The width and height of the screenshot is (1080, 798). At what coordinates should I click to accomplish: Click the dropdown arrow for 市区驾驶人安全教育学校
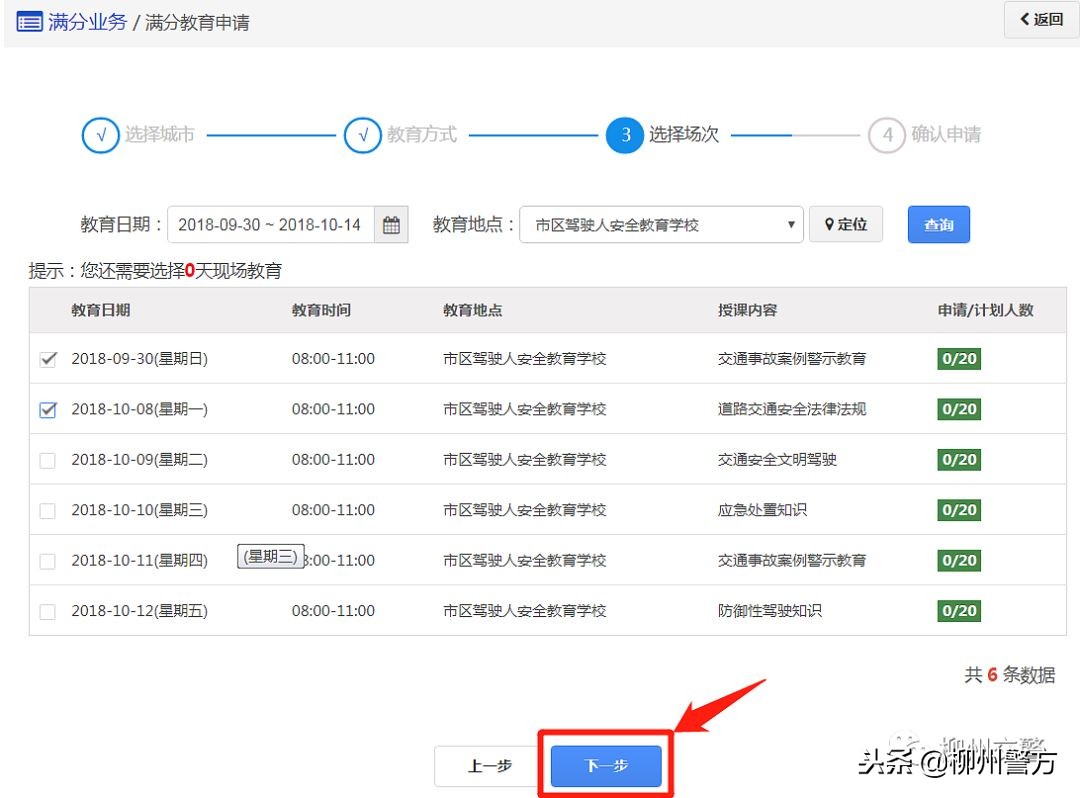[x=790, y=224]
